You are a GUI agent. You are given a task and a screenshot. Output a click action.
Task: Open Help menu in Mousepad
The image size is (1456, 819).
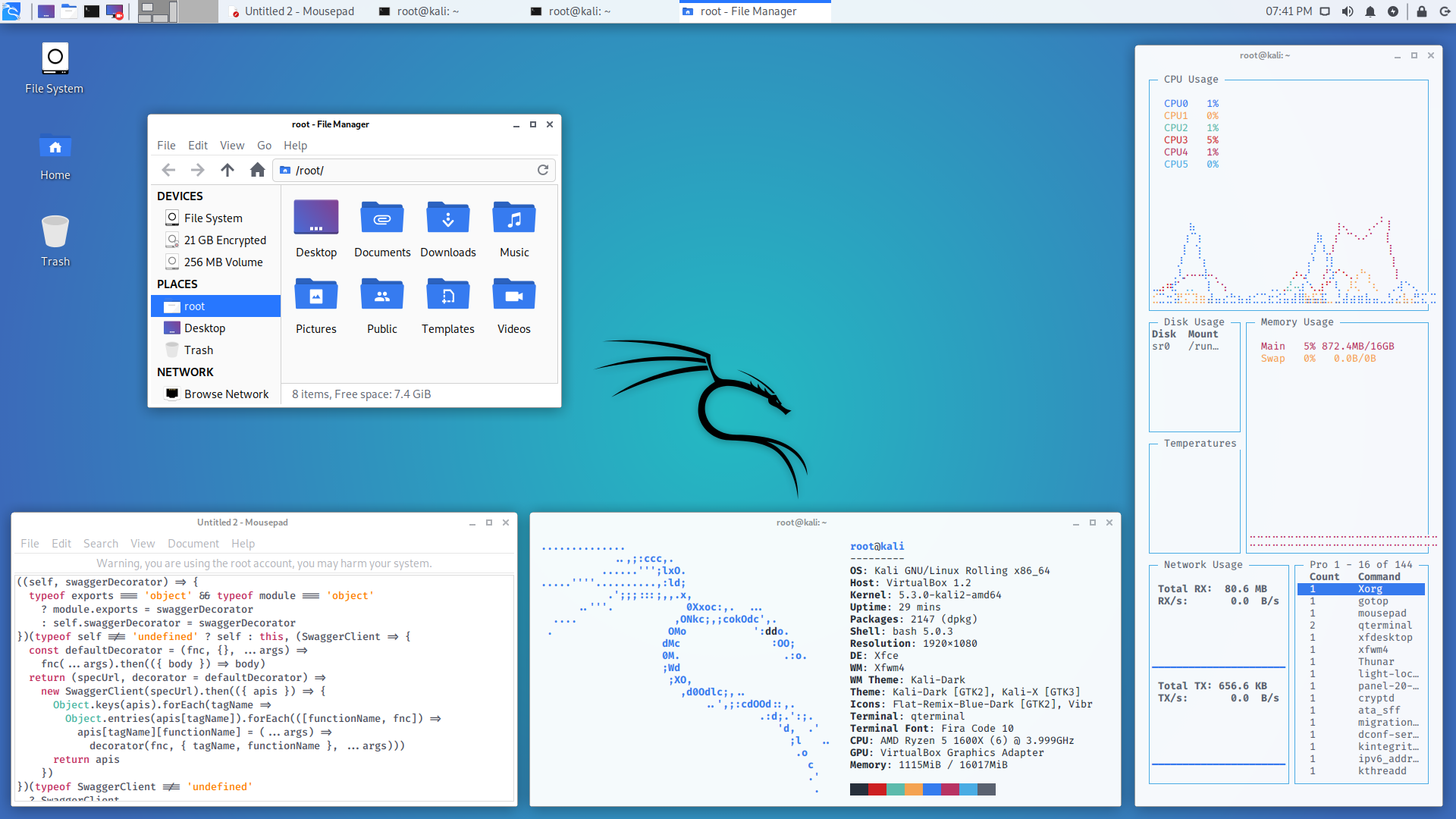243,544
